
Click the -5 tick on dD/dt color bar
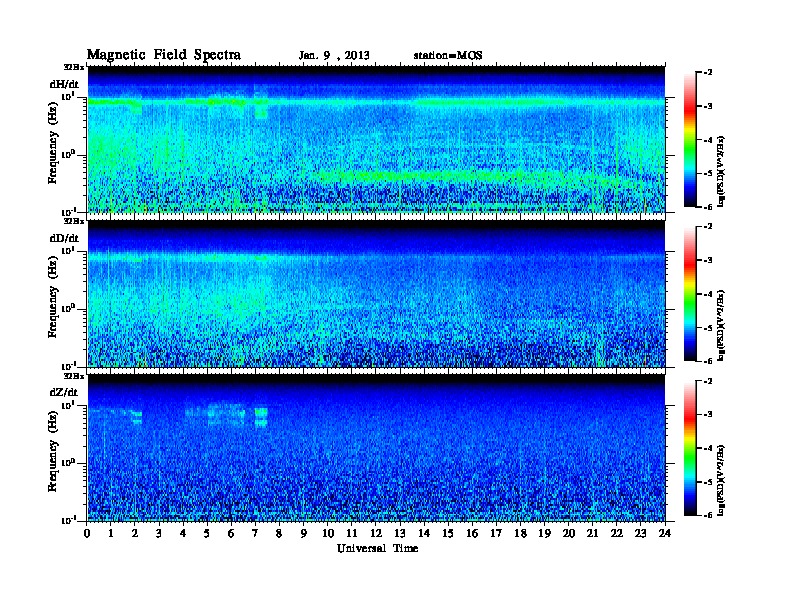pos(708,327)
